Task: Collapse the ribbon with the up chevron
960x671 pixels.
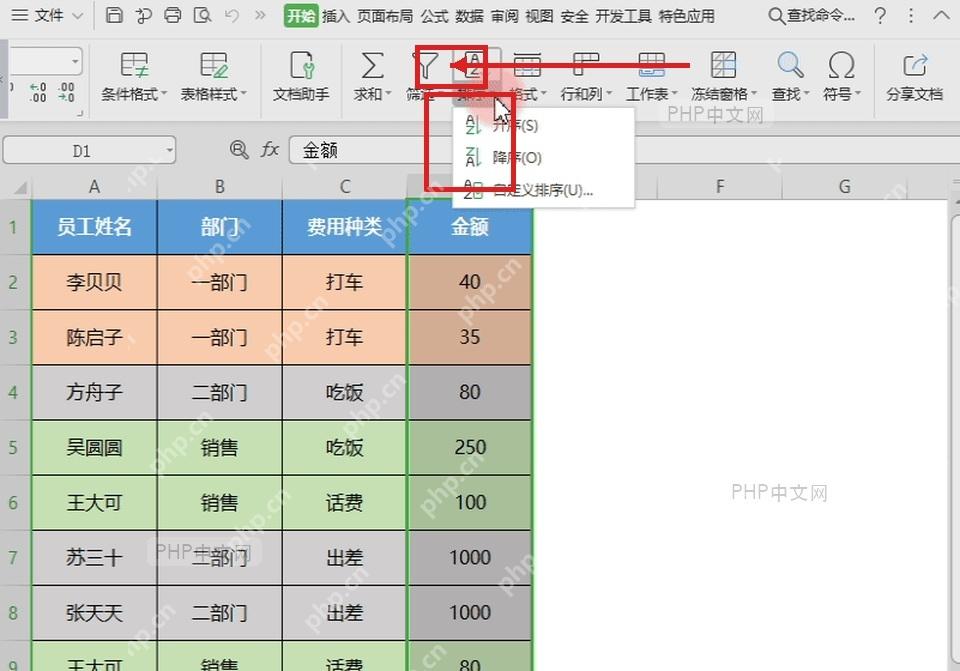Action: 941,16
